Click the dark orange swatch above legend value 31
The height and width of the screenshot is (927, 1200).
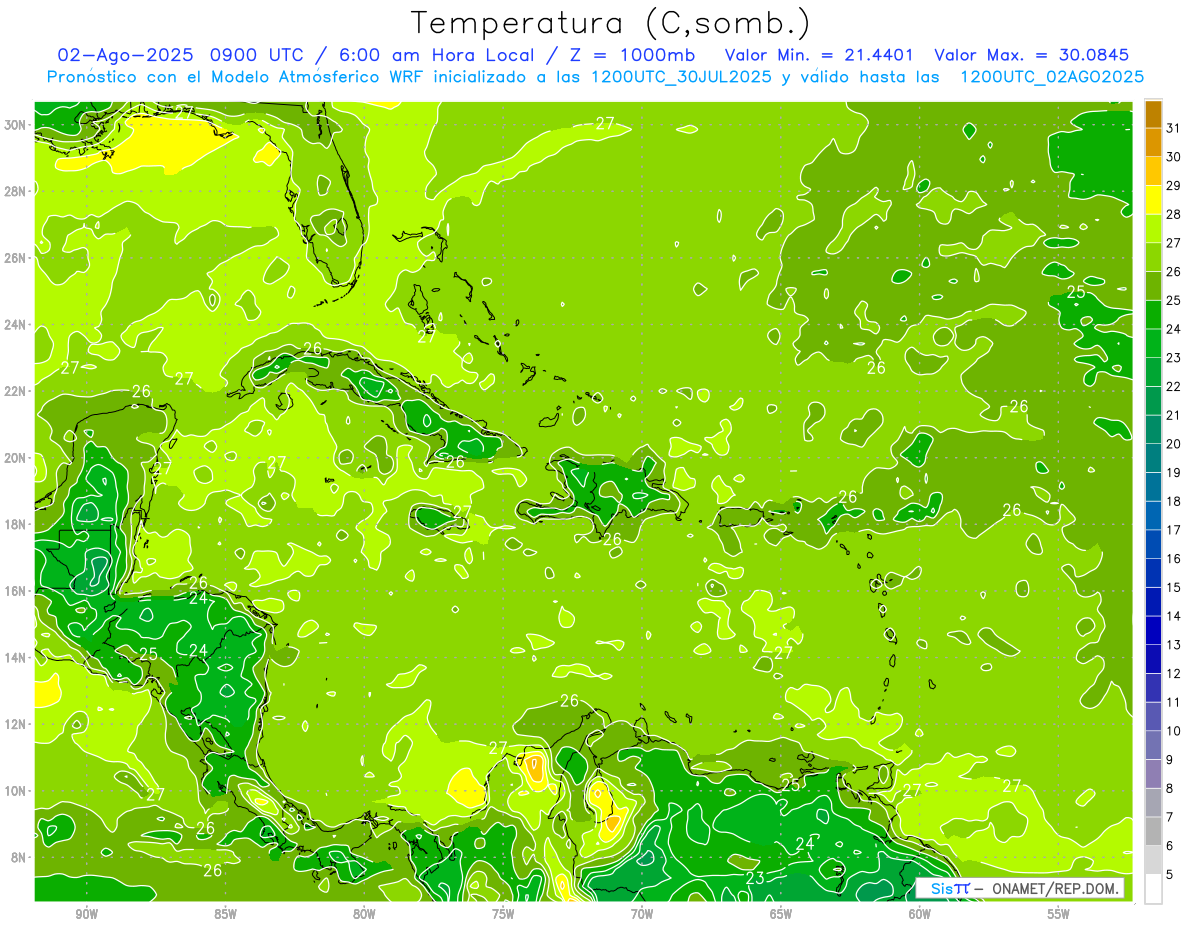pos(1153,113)
